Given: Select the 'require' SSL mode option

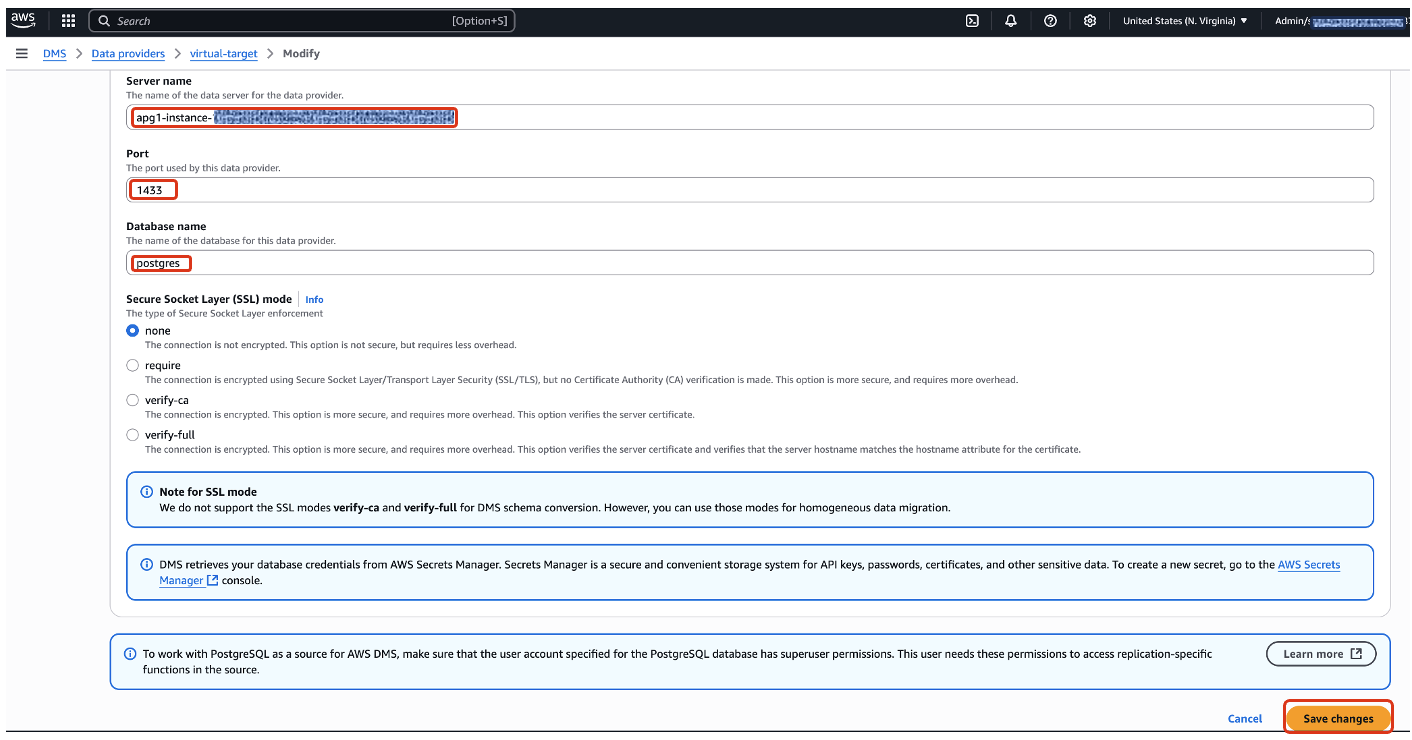Looking at the screenshot, I should (x=133, y=366).
